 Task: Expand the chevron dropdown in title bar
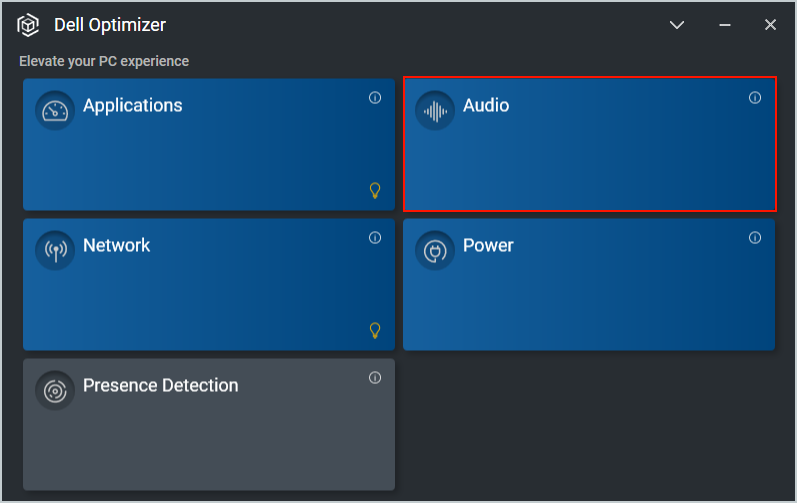(x=677, y=25)
